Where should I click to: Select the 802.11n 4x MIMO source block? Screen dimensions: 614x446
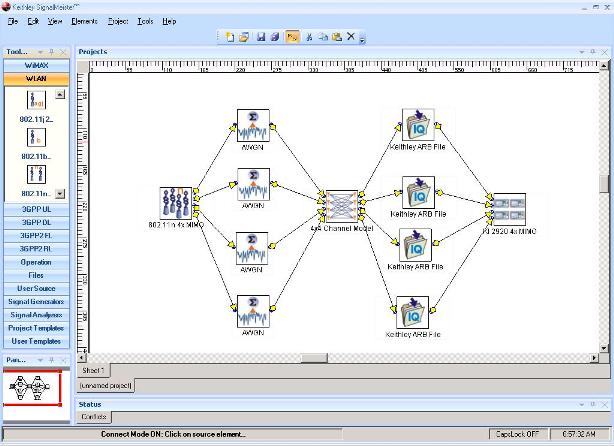point(176,201)
